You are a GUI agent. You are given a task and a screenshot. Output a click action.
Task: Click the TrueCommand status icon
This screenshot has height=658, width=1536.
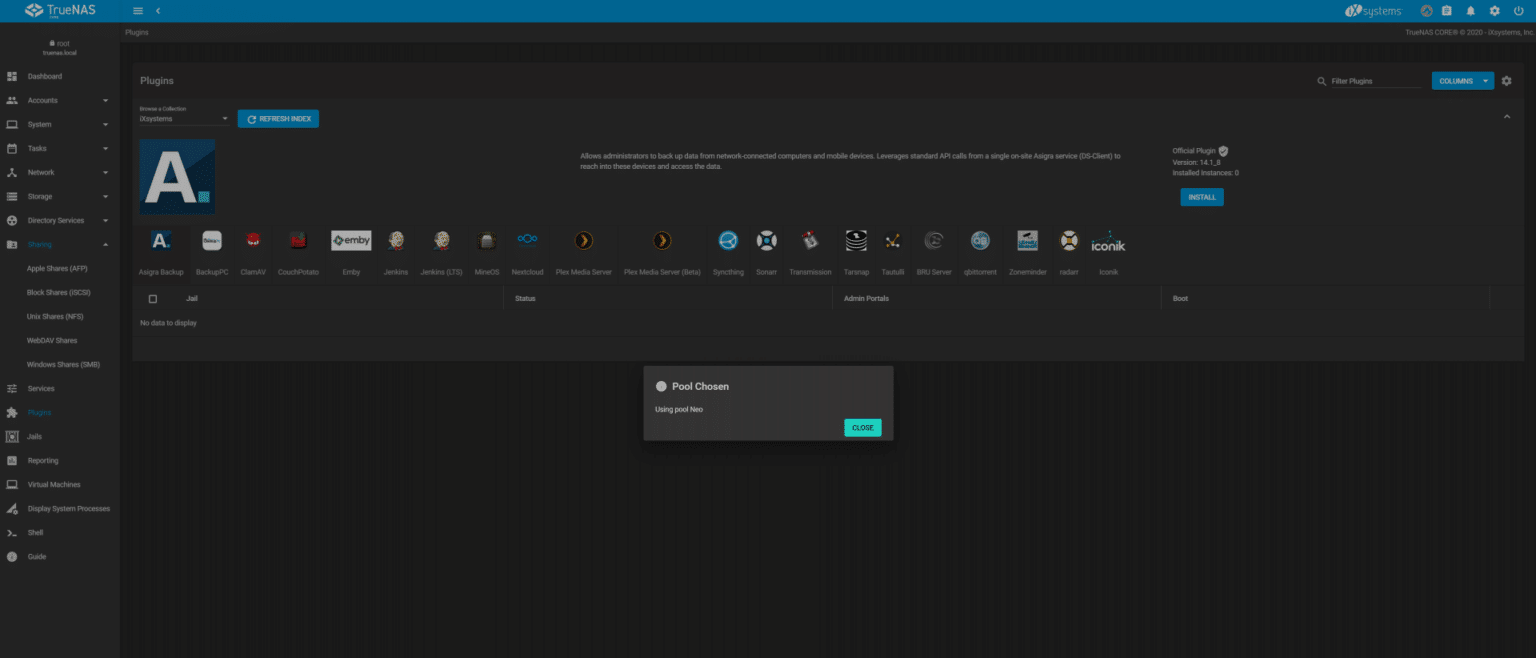point(1426,11)
